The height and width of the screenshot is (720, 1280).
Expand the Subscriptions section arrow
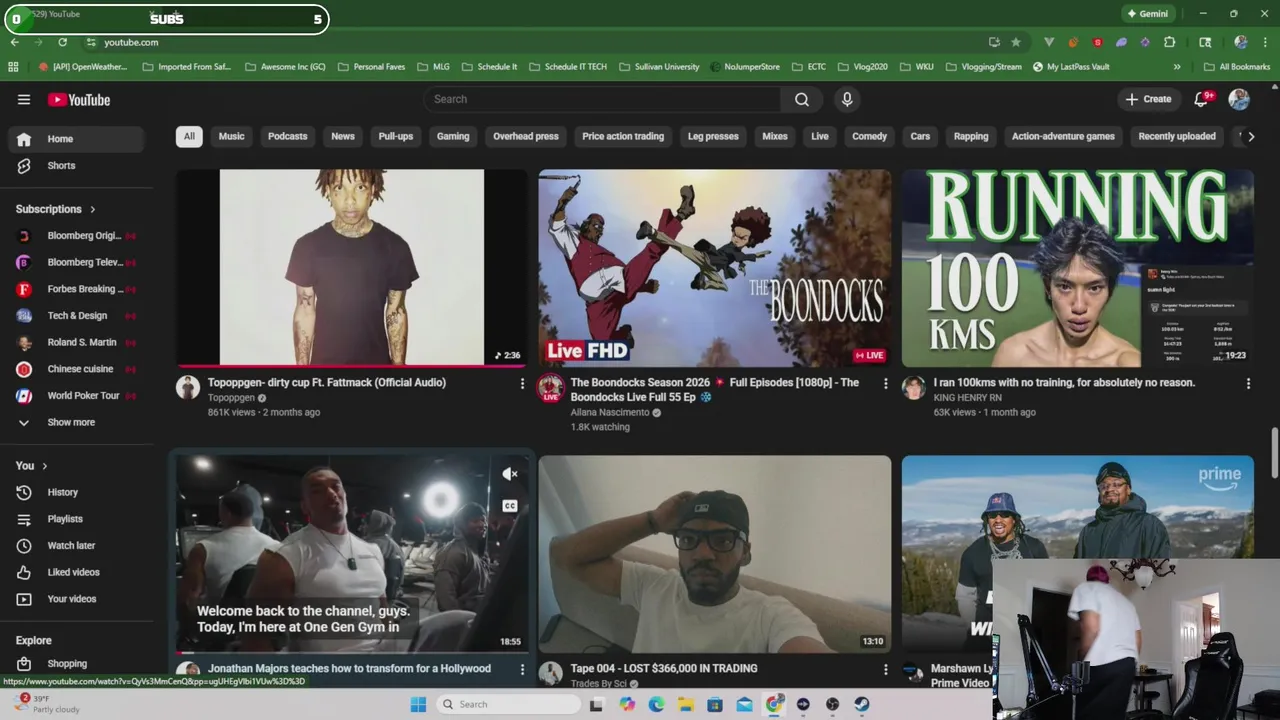click(92, 209)
